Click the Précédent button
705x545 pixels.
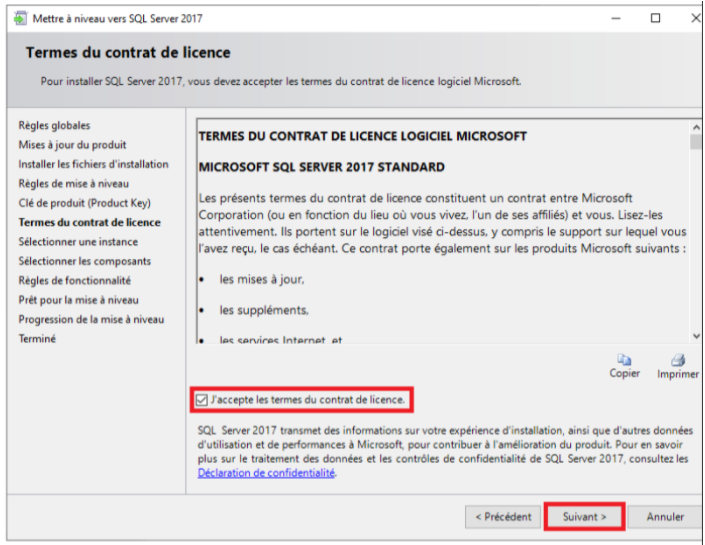click(x=503, y=517)
